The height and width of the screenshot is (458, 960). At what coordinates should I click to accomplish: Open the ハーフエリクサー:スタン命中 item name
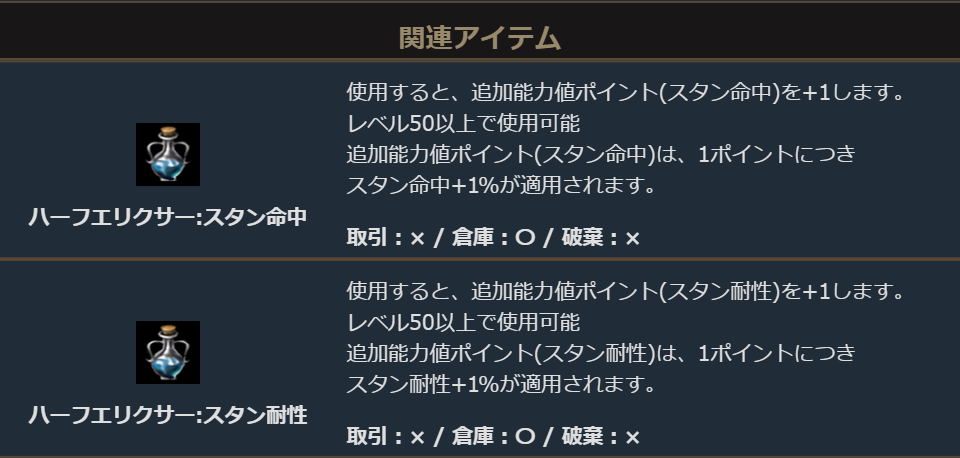point(167,217)
